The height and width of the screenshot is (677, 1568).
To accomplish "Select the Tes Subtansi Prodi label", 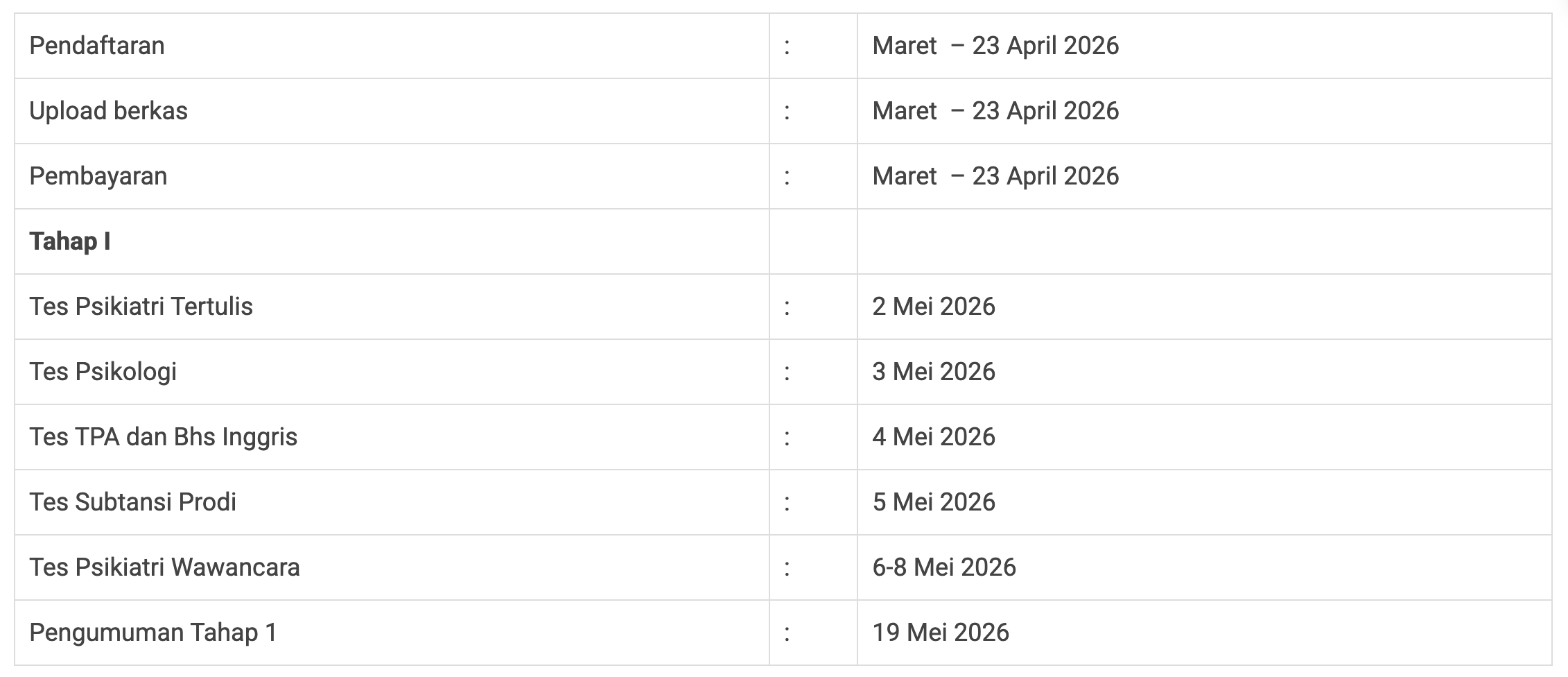I will (x=132, y=502).
